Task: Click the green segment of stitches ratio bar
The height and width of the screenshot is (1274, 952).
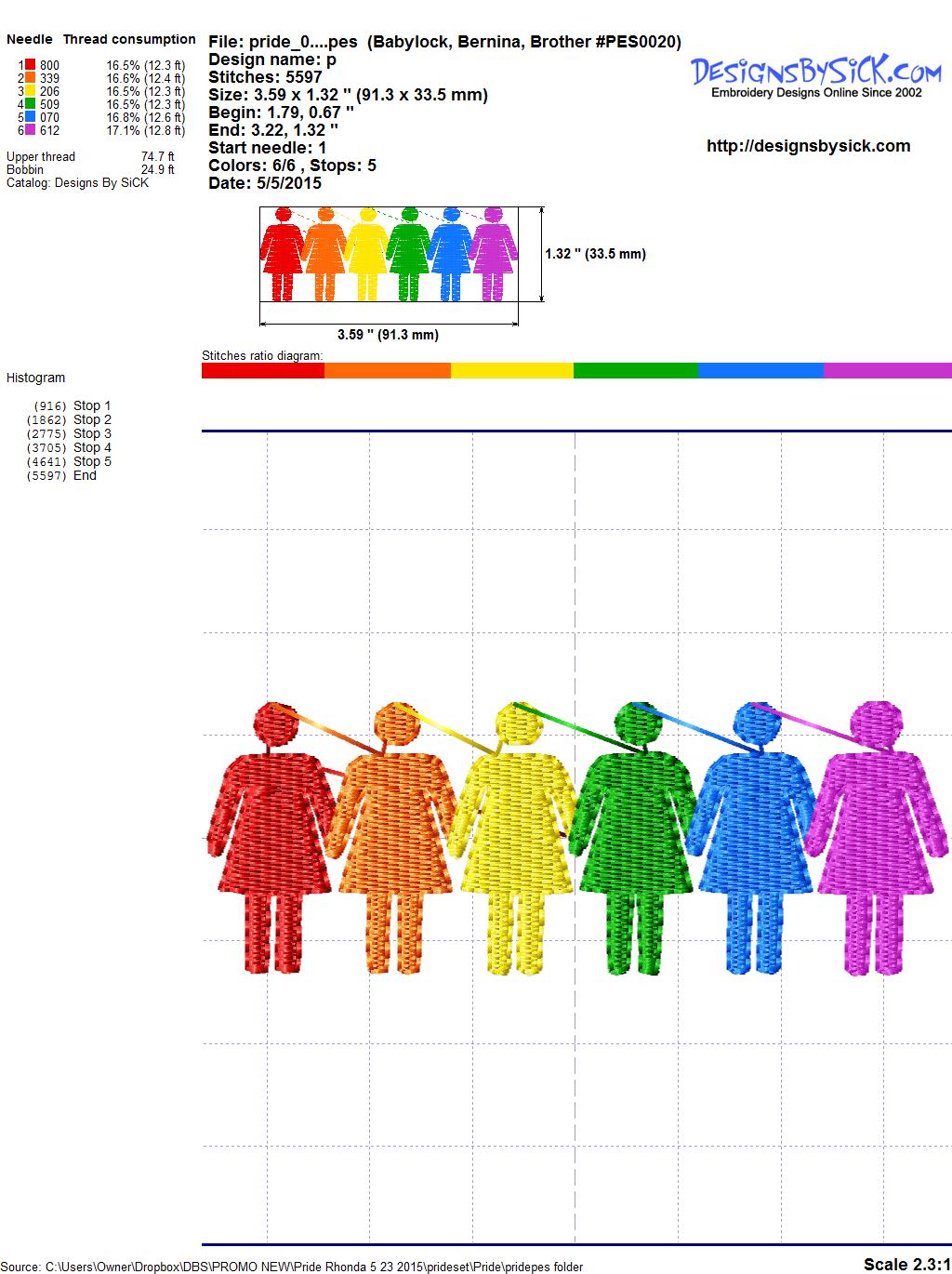Action: click(x=635, y=371)
